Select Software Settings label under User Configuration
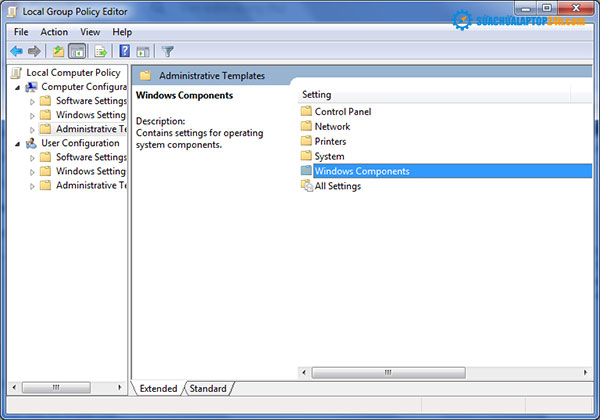 91,157
